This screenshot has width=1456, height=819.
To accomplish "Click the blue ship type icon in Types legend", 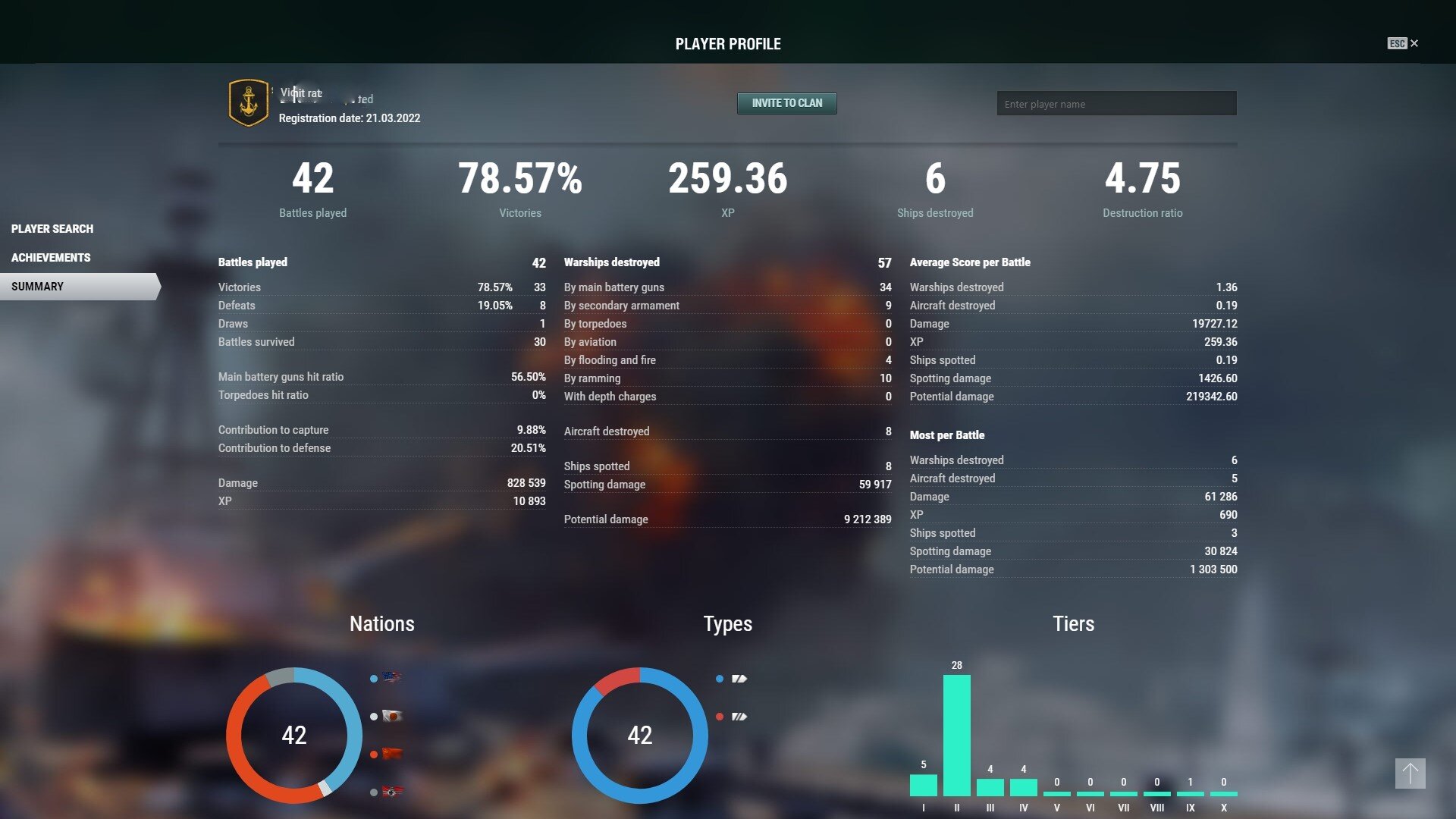I will click(739, 679).
